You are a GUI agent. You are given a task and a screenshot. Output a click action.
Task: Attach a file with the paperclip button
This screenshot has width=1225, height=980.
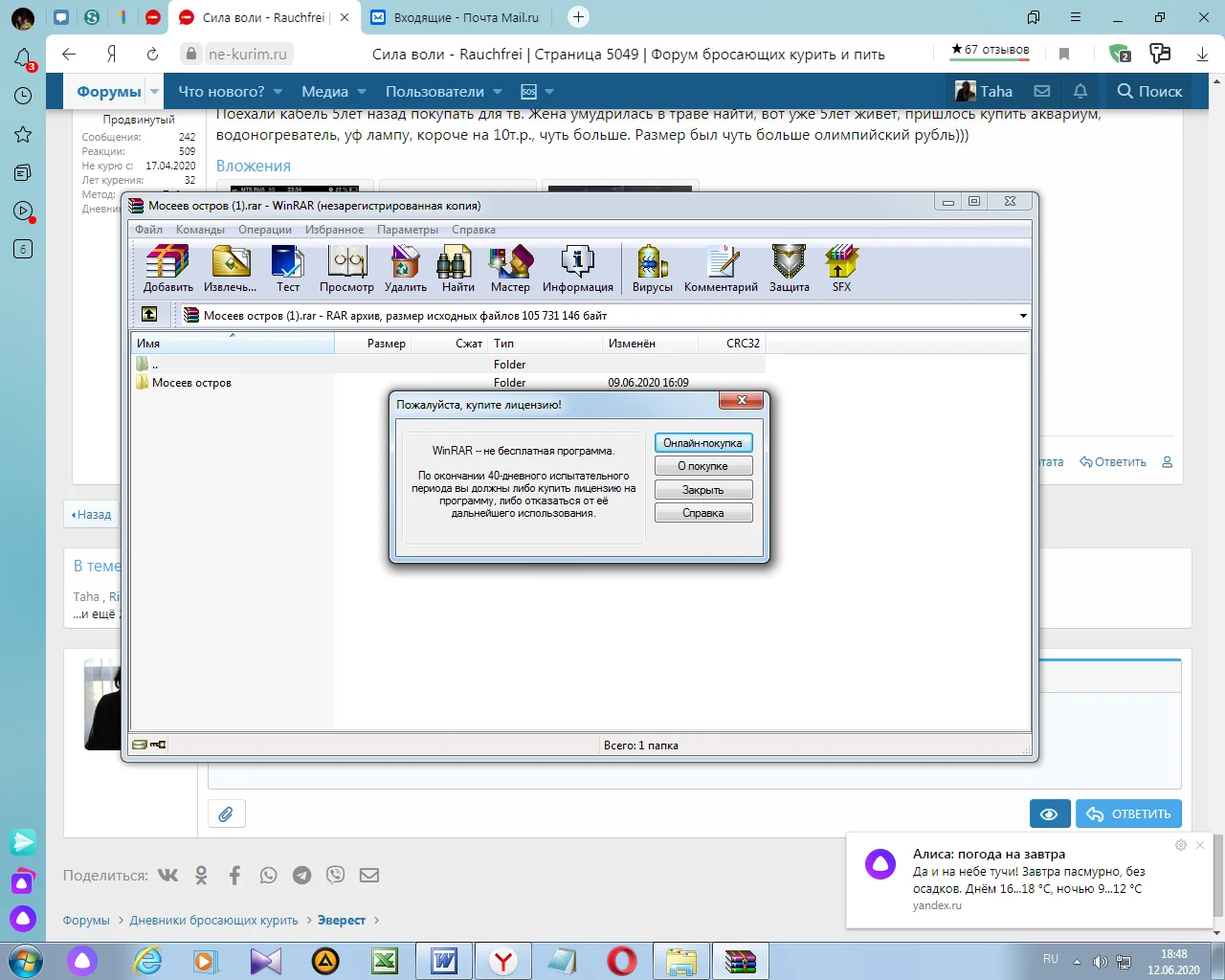coord(227,814)
